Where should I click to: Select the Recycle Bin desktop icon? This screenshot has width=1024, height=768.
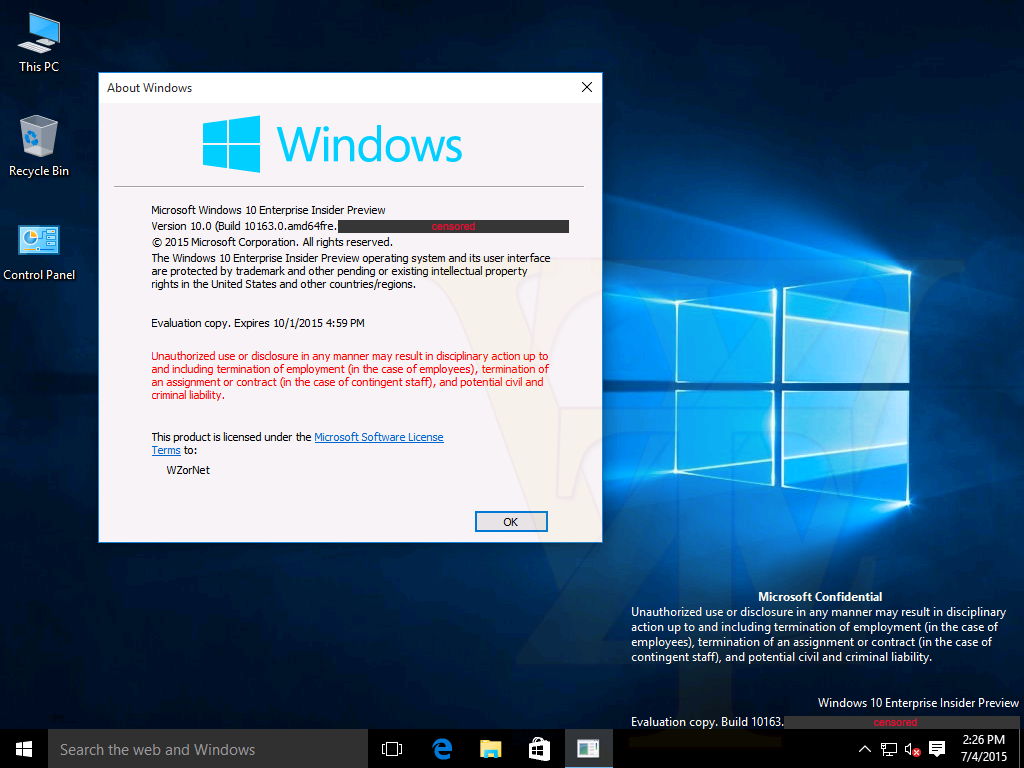coord(39,146)
